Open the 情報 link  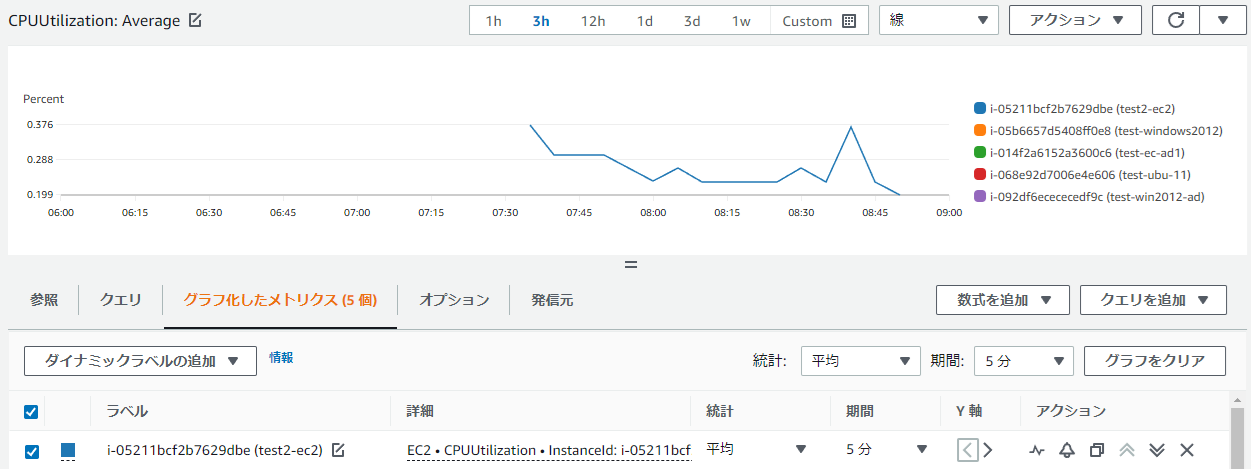(281, 357)
